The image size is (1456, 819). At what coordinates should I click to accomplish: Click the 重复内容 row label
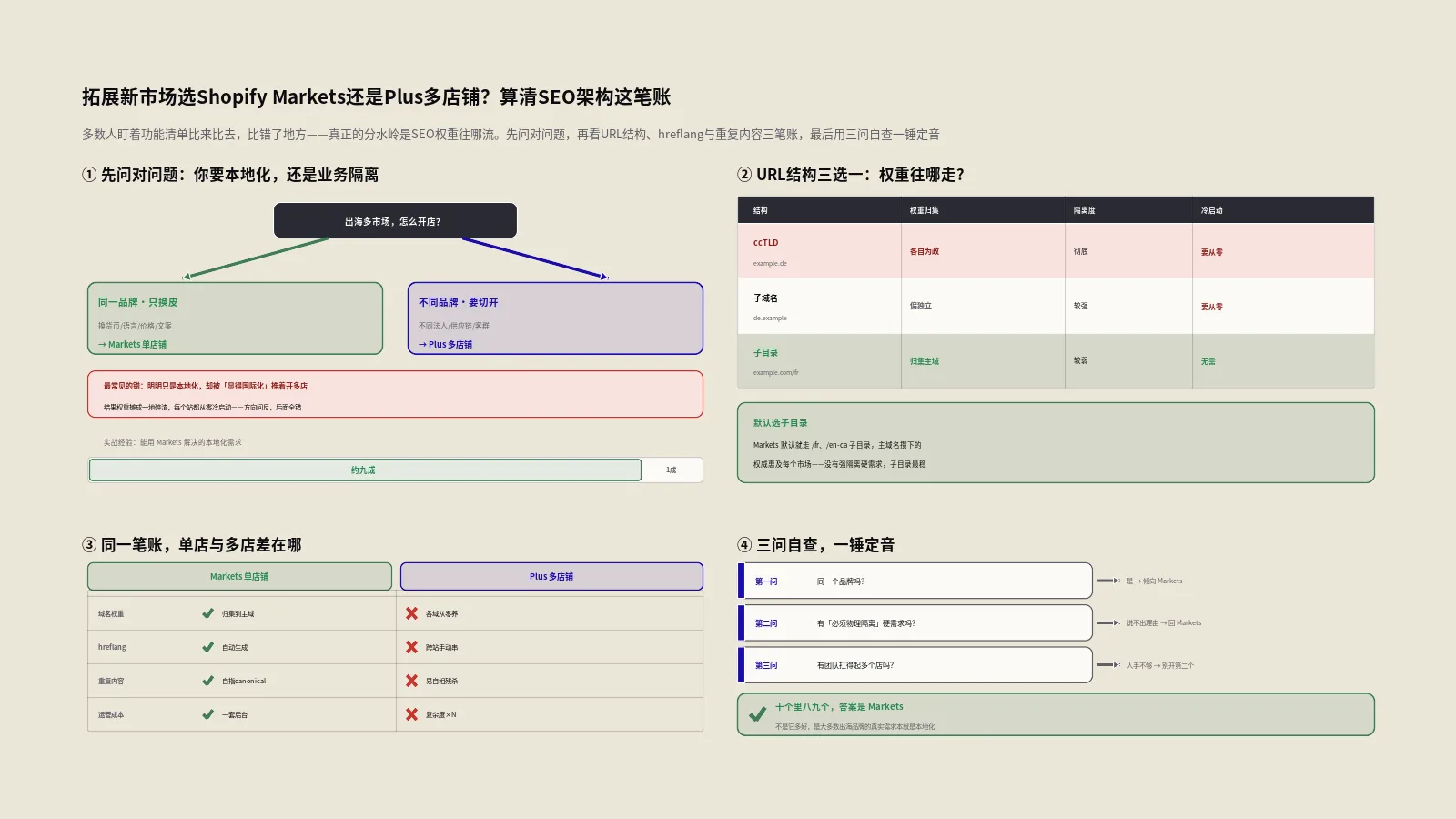[111, 682]
